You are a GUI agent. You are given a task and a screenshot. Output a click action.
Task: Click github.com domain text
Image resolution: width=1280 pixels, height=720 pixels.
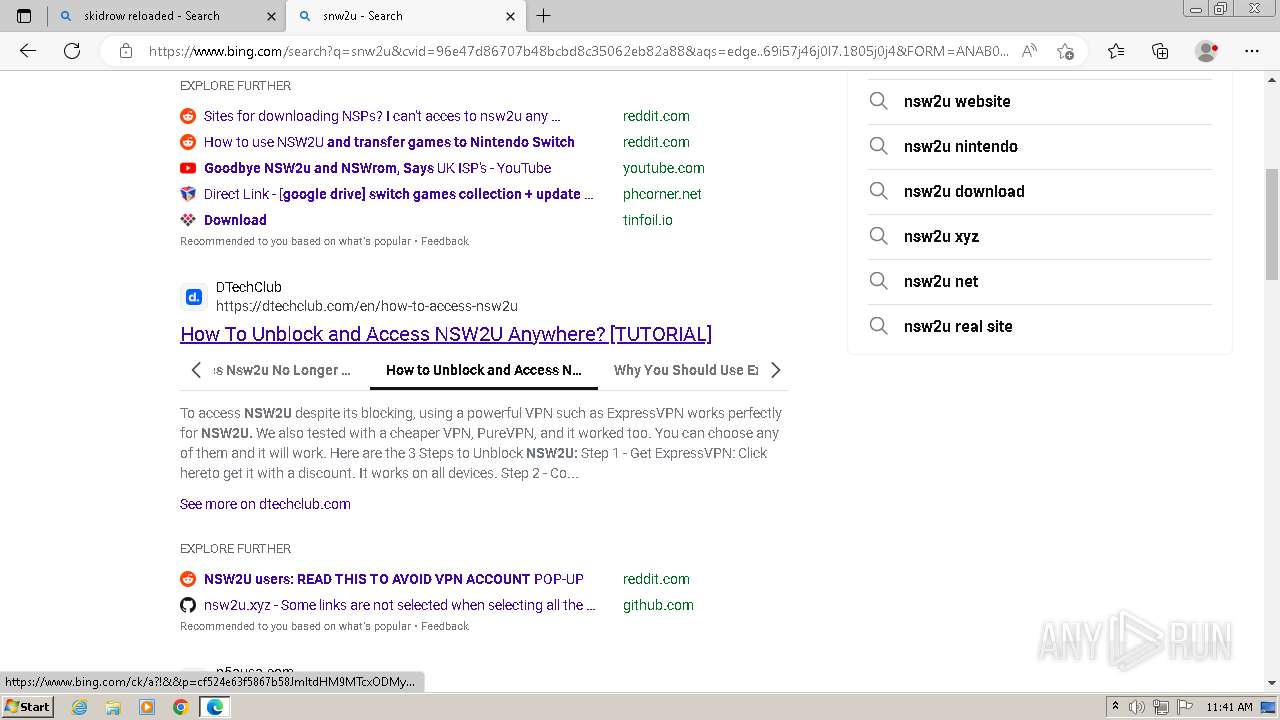pyautogui.click(x=658, y=605)
